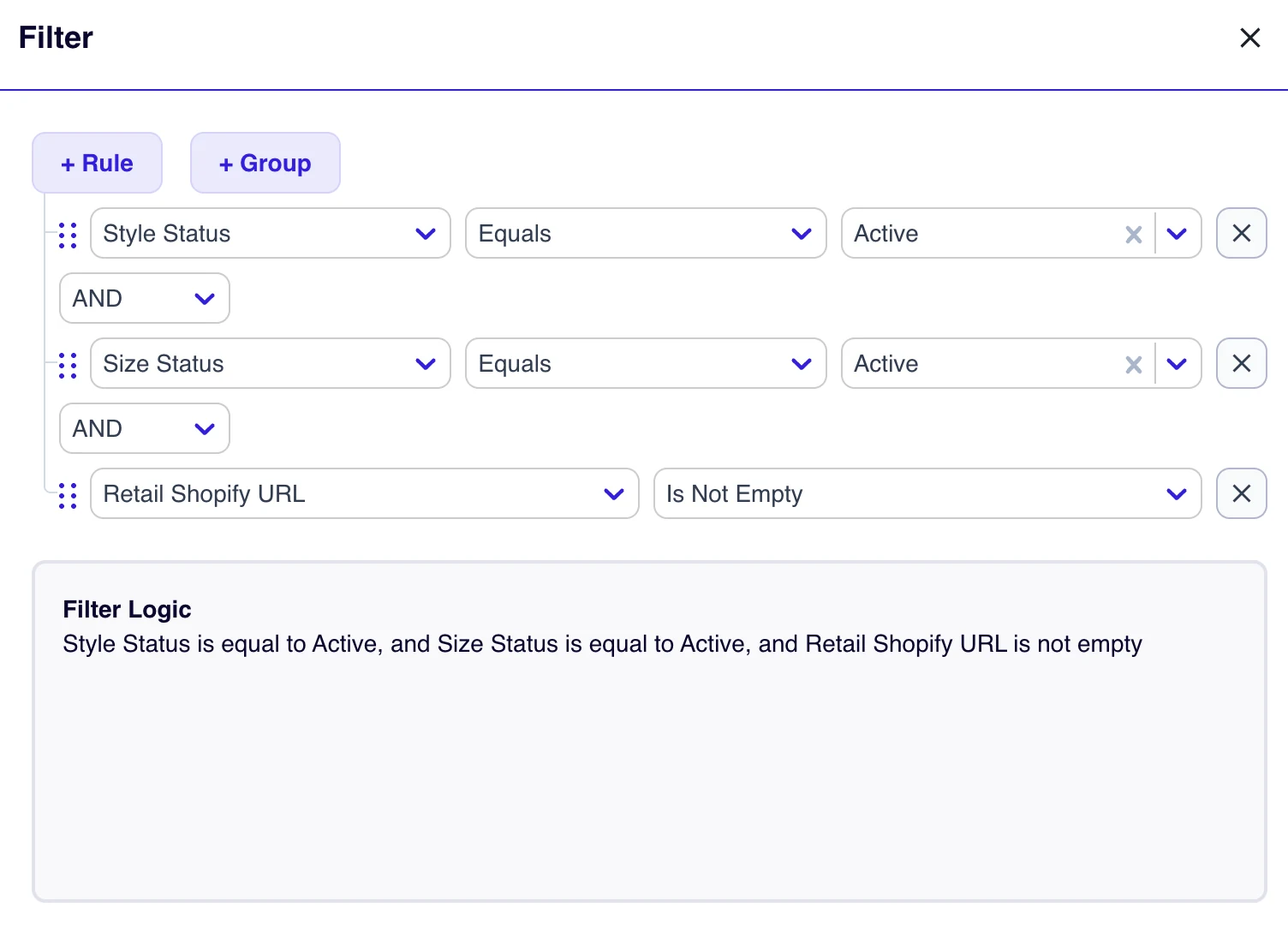Open the Equals operator dropdown for Style Status
The height and width of the screenshot is (925, 1288).
tap(646, 233)
